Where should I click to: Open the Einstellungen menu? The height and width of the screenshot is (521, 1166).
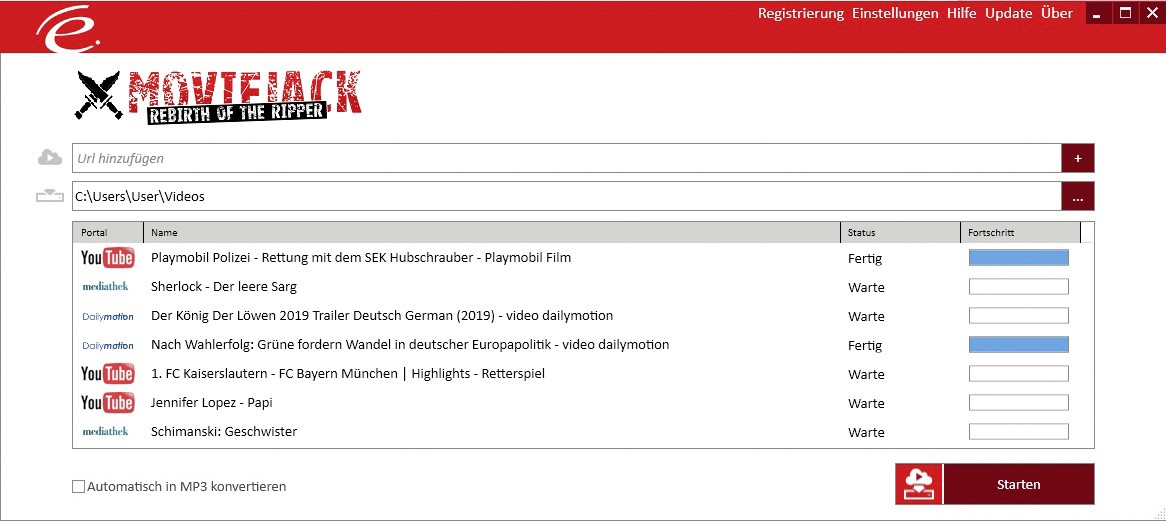tap(895, 13)
